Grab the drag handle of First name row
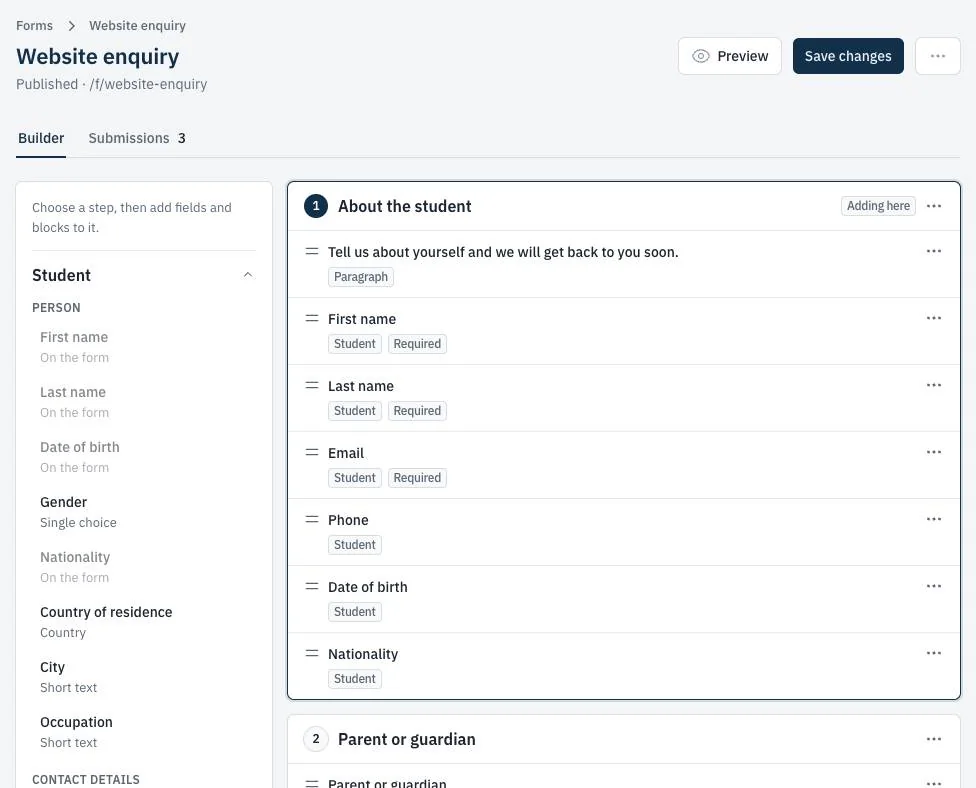Viewport: 976px width, 788px height. [x=312, y=319]
